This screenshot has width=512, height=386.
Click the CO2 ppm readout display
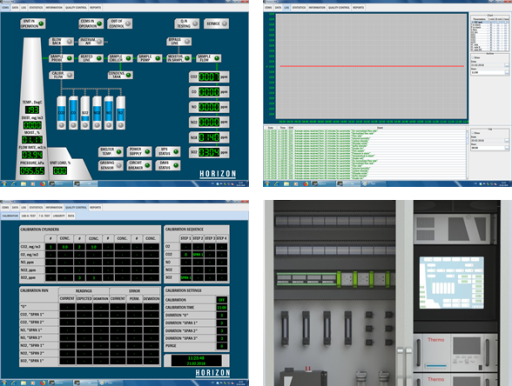[x=209, y=77]
